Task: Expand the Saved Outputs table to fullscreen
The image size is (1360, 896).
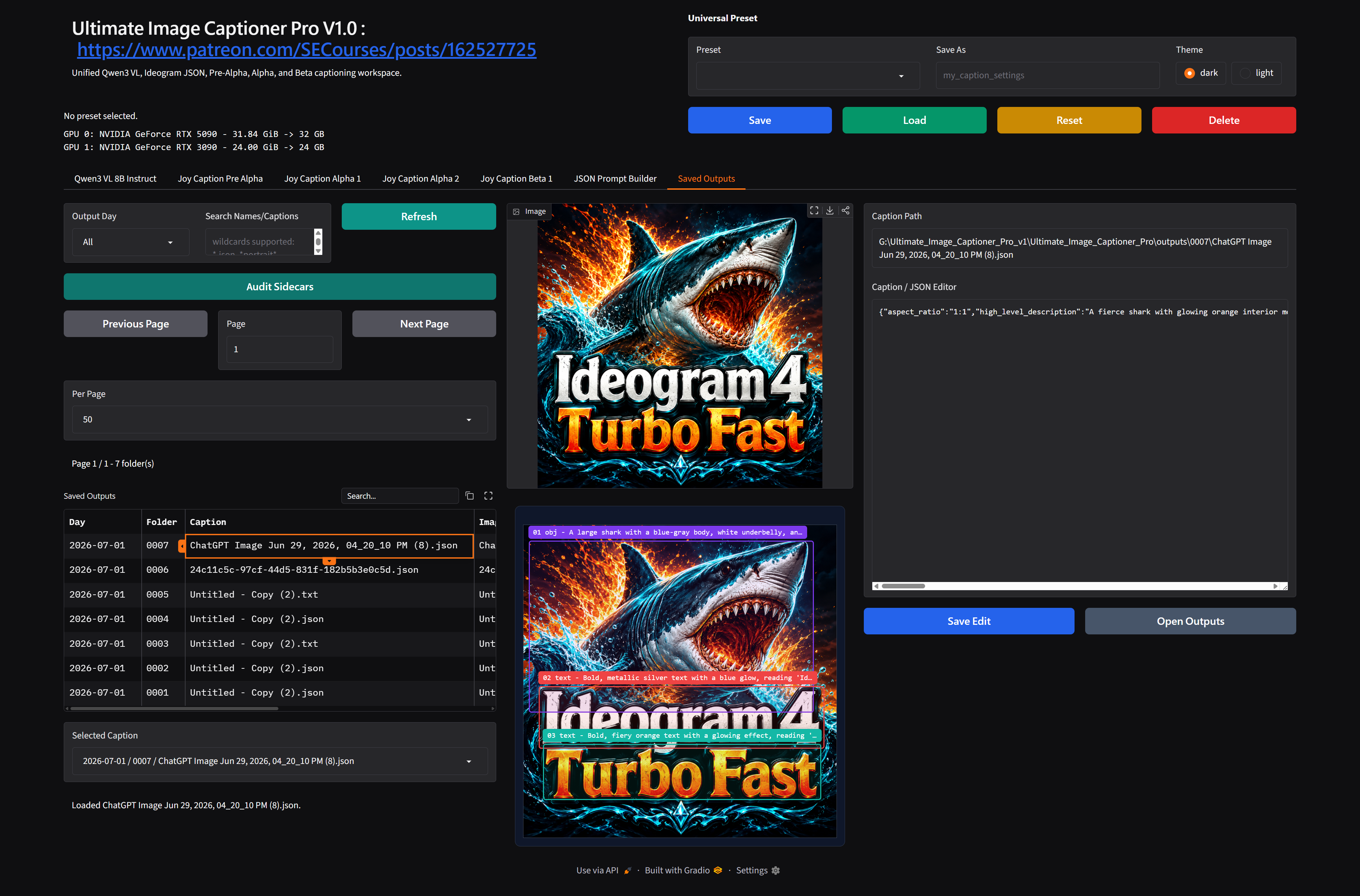Action: 488,495
